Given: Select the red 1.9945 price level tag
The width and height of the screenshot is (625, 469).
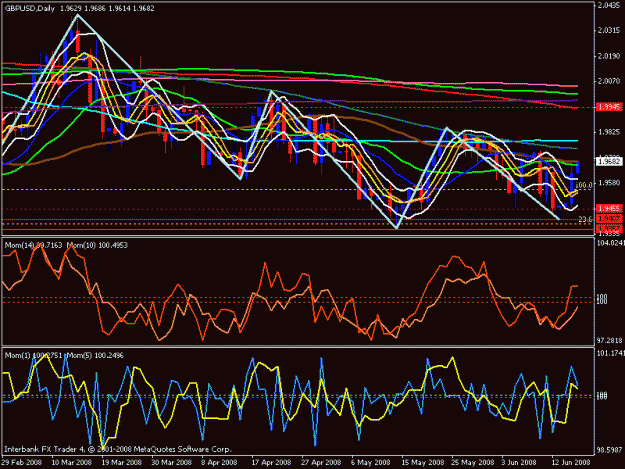Looking at the screenshot, I should click(x=609, y=107).
